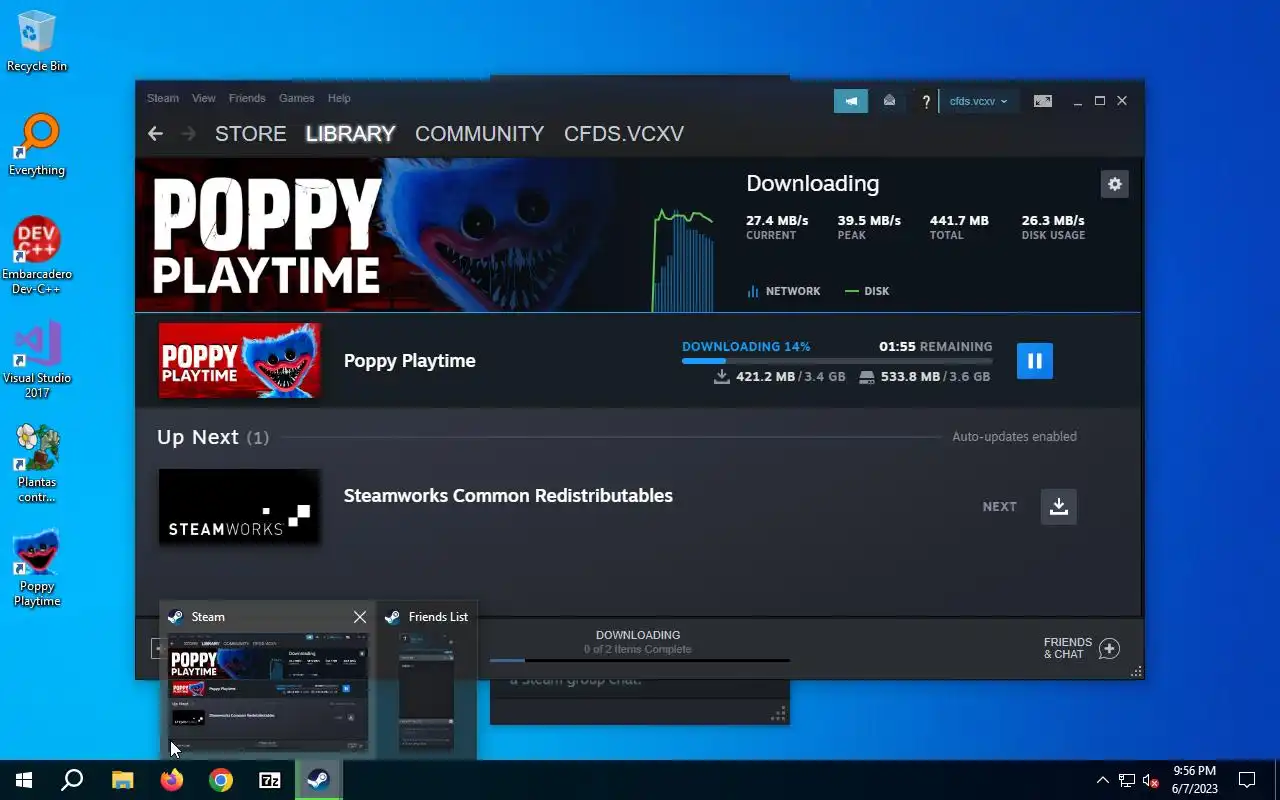The width and height of the screenshot is (1280, 800).
Task: Go to the LIBRARY tab
Action: pos(350,134)
